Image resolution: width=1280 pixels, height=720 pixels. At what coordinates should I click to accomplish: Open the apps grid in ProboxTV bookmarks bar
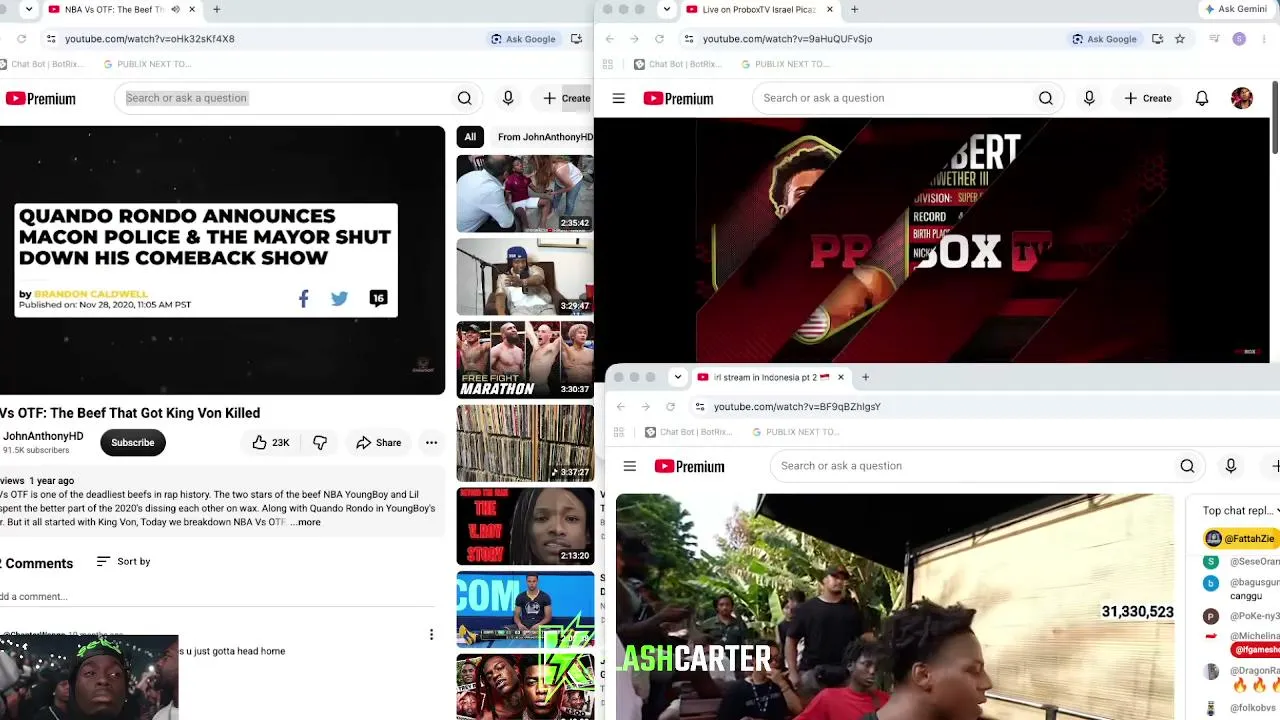607,64
